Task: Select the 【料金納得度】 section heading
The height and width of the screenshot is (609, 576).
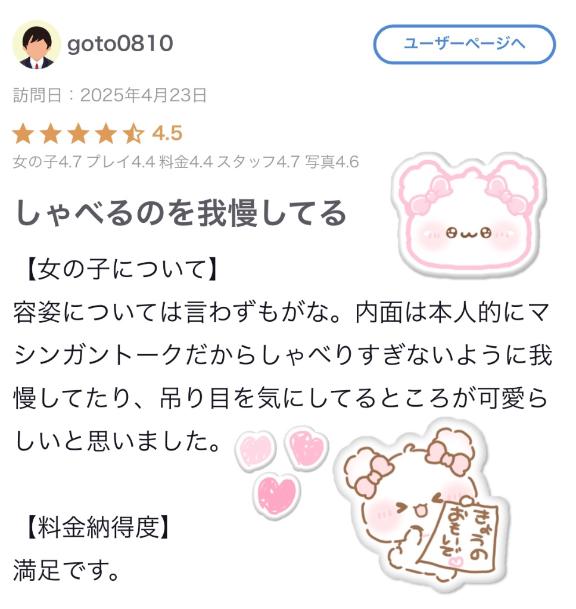Action: pyautogui.click(x=99, y=527)
